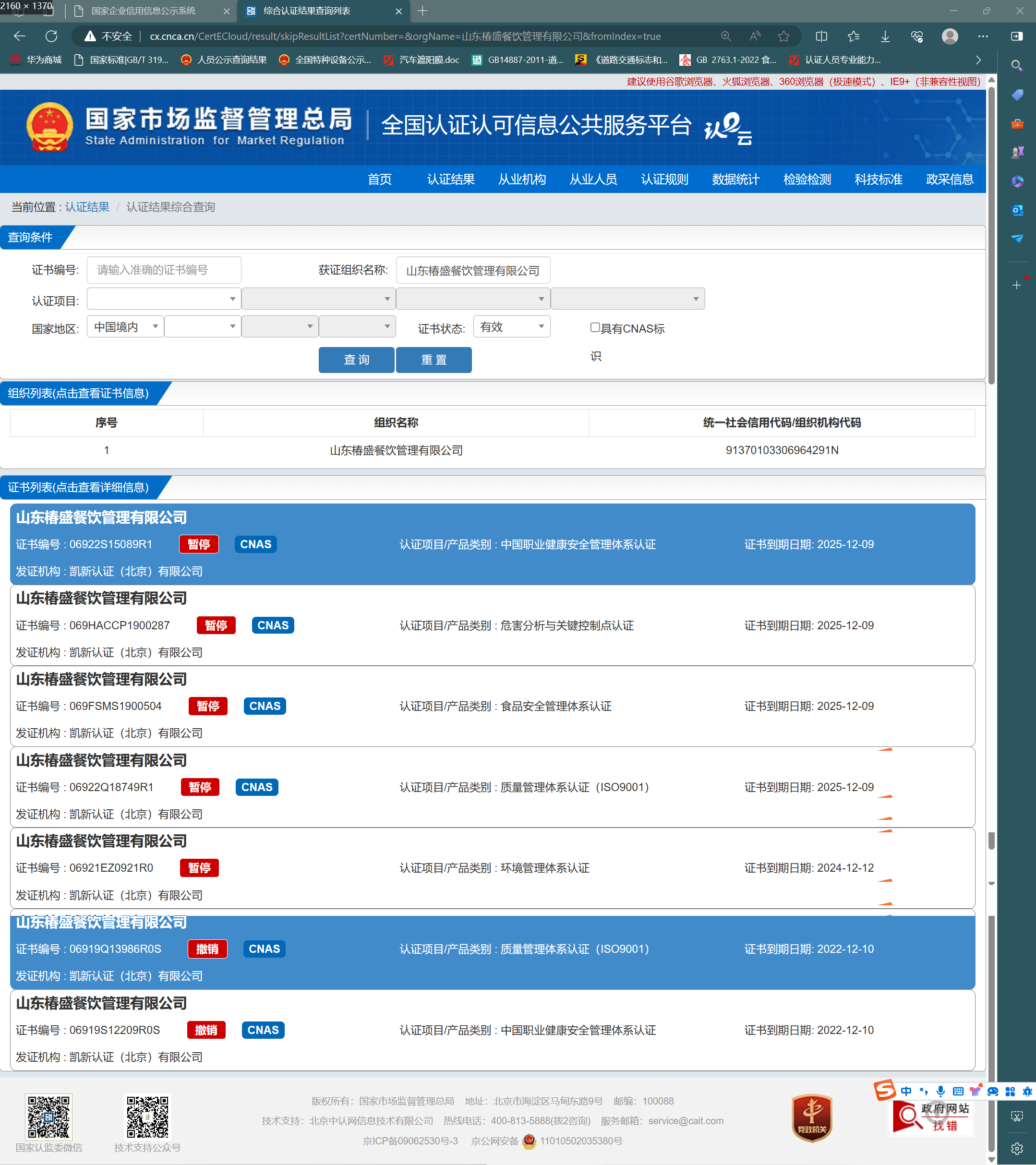Open the read aloud icon in the address bar
This screenshot has height=1165, width=1036.
coord(755,36)
